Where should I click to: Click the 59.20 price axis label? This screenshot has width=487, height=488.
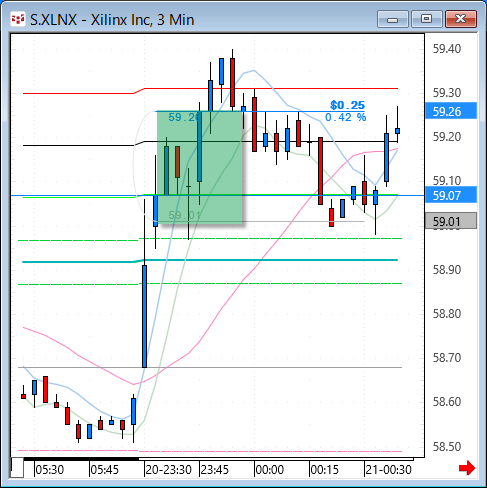(447, 137)
